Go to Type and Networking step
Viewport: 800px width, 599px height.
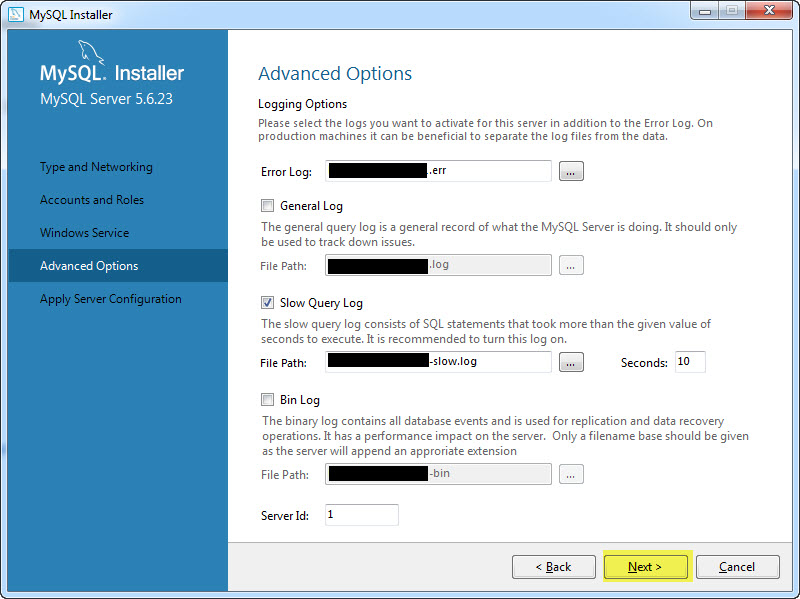[x=96, y=167]
